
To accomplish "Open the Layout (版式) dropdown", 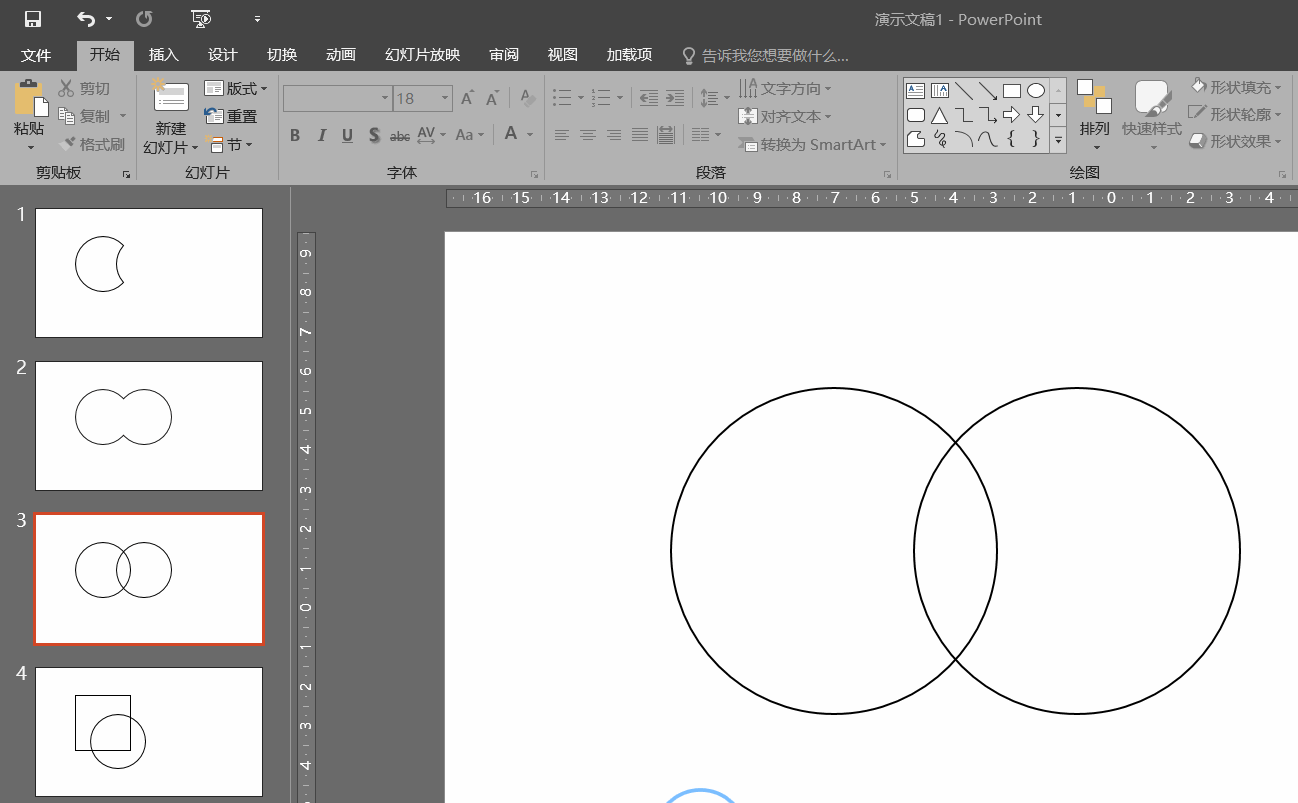I will coord(236,89).
